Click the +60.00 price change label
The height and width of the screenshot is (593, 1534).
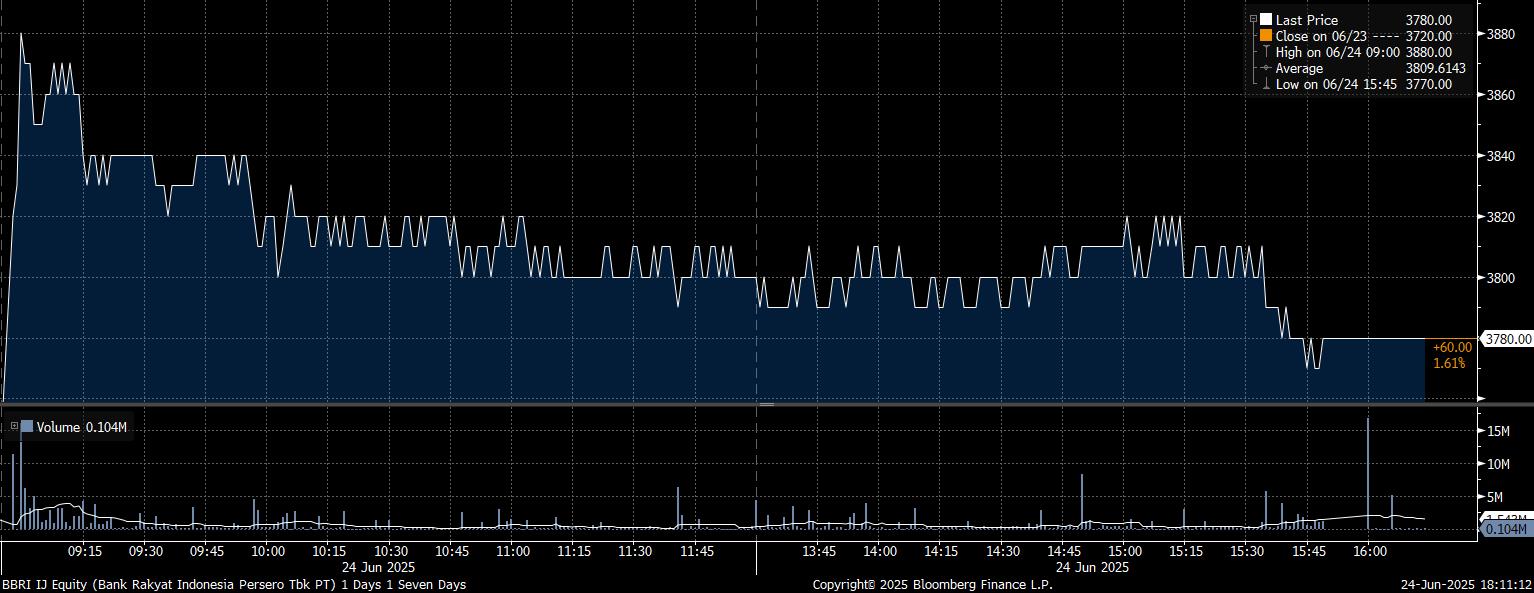coord(1451,347)
